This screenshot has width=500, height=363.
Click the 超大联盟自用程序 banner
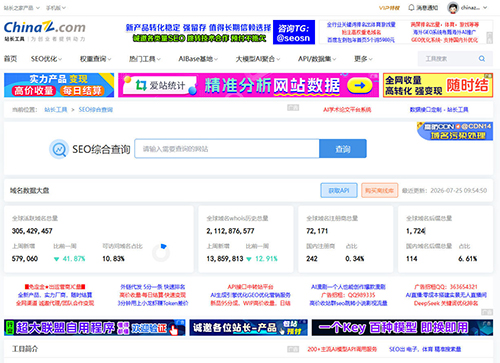pos(95,327)
